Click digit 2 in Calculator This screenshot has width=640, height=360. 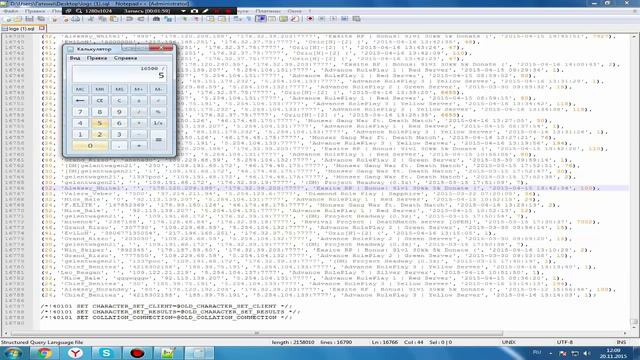pos(100,134)
